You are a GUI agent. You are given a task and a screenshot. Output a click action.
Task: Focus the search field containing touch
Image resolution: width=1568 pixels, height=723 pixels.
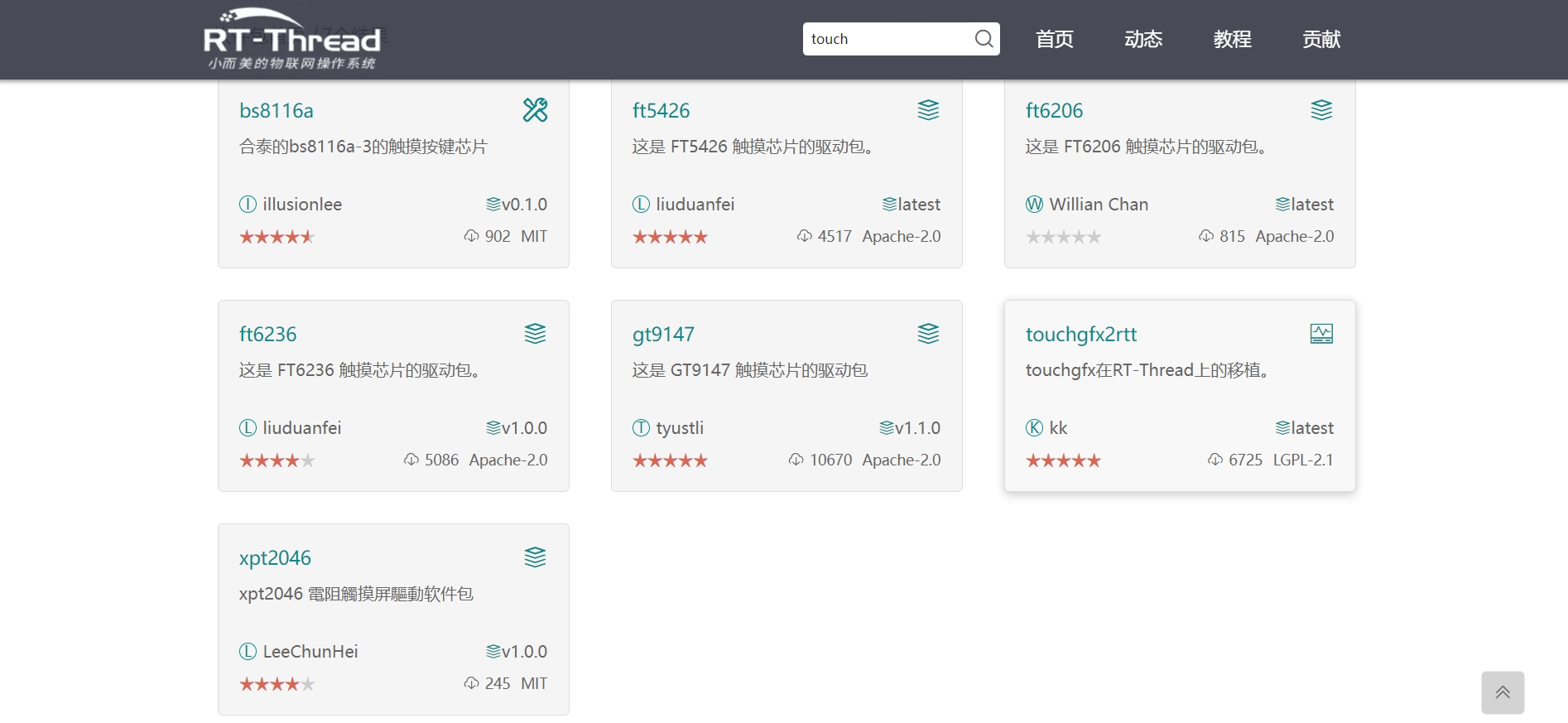pos(886,39)
